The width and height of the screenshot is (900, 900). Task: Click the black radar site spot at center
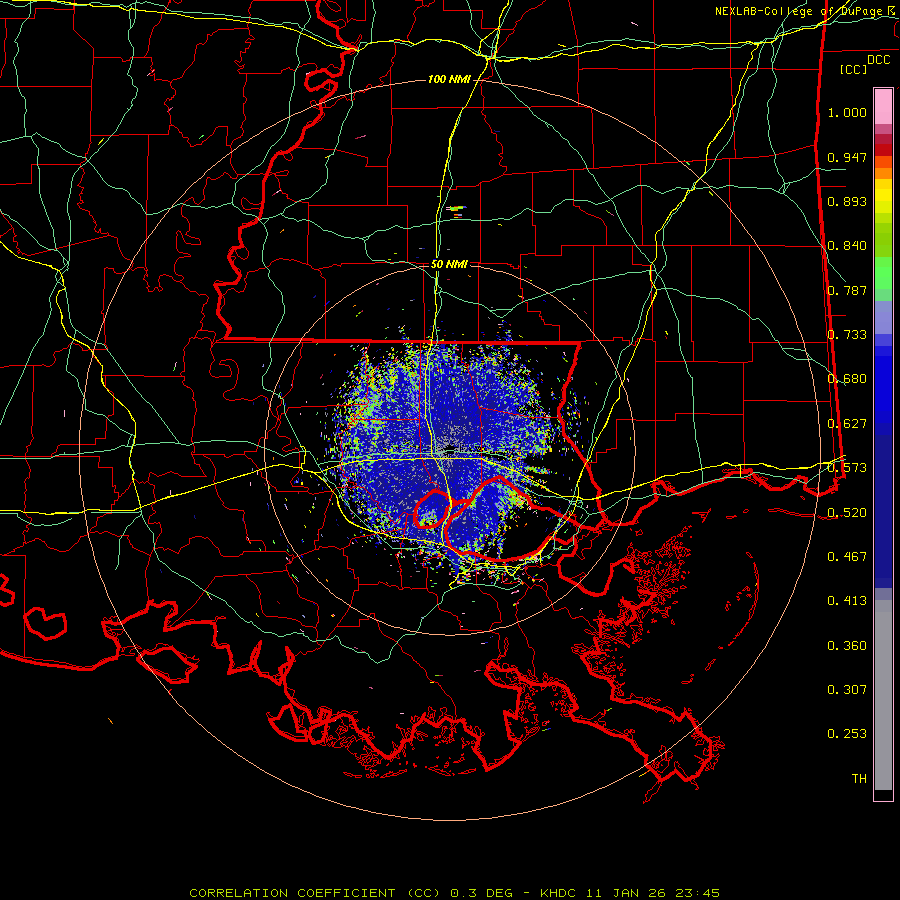(x=449, y=449)
